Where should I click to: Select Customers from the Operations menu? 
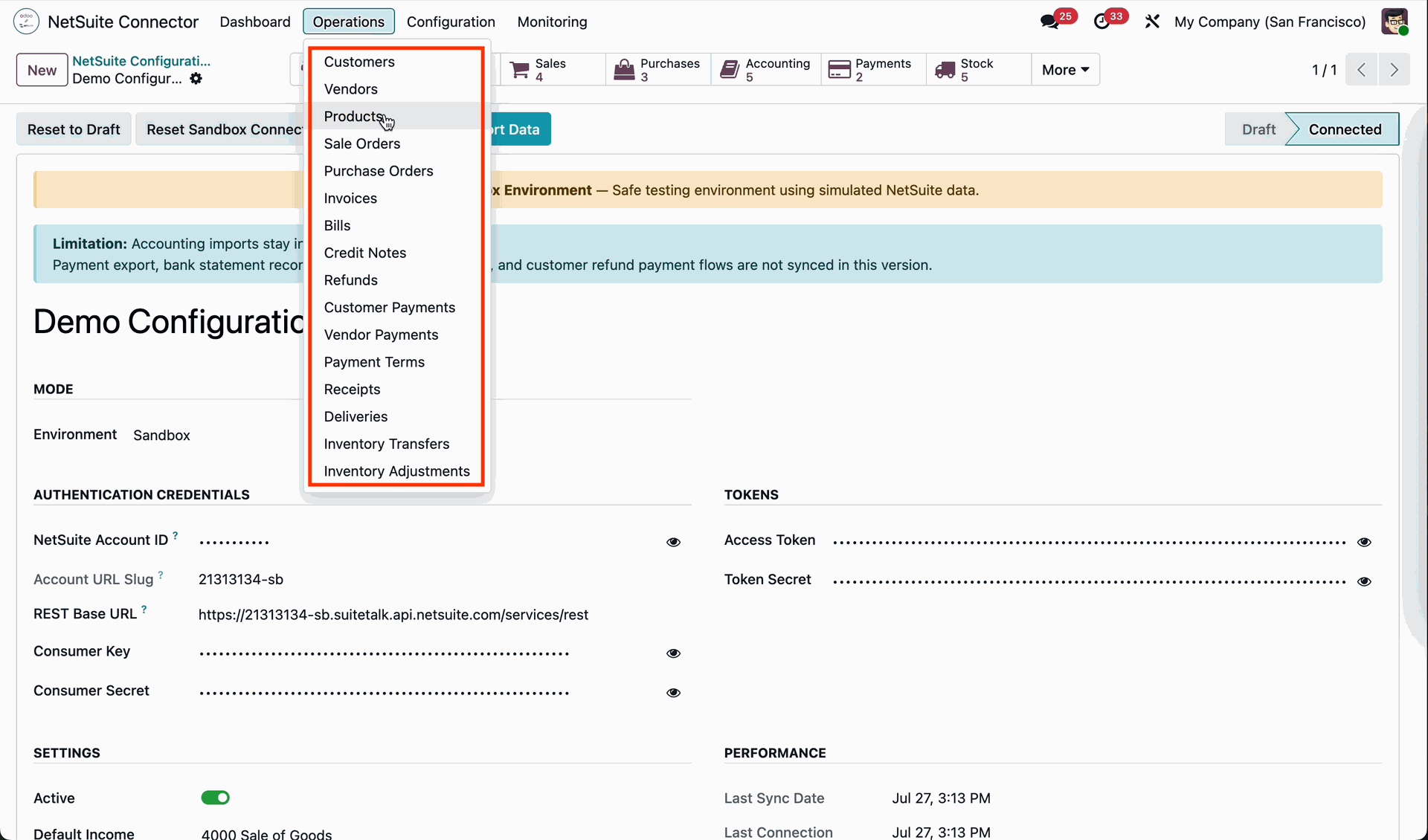pyautogui.click(x=396, y=62)
